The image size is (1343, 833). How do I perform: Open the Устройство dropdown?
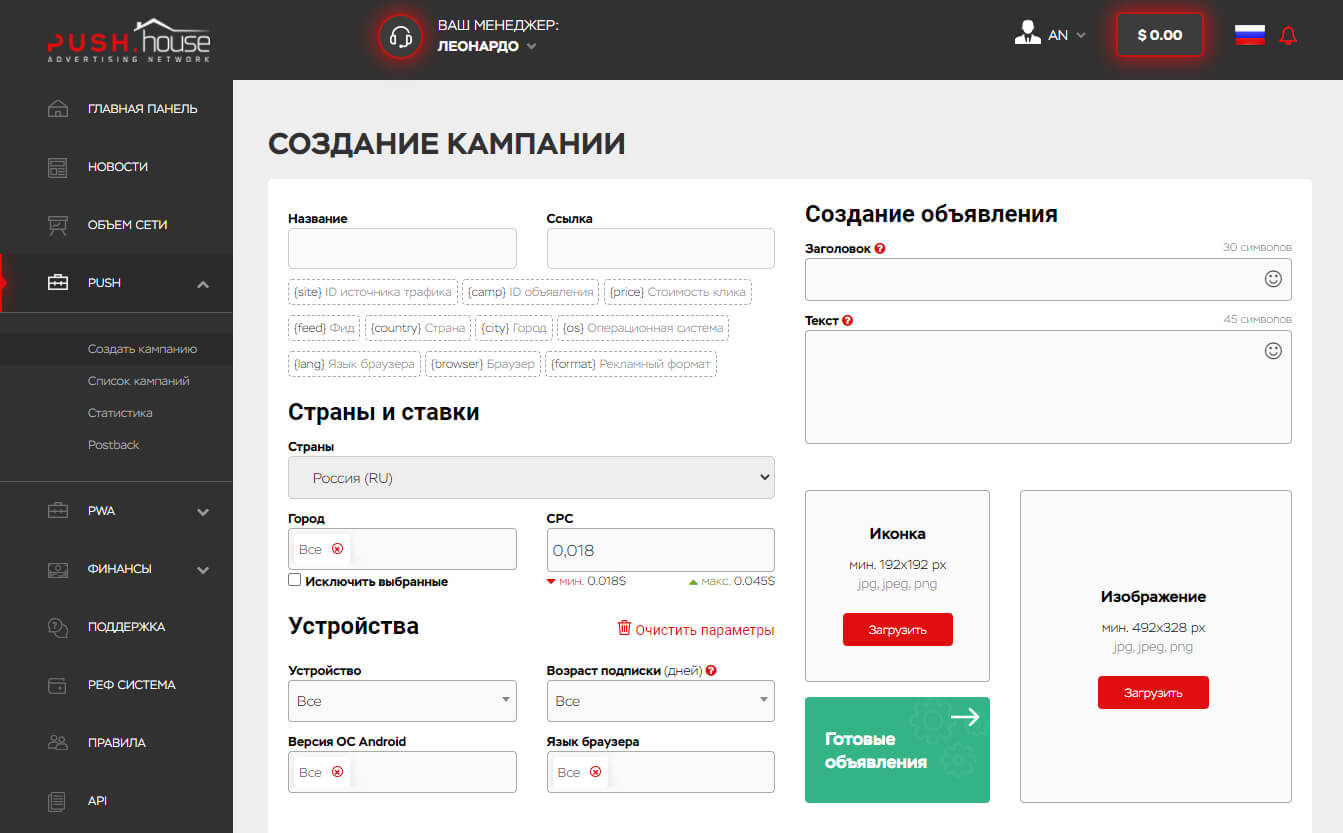(x=401, y=701)
